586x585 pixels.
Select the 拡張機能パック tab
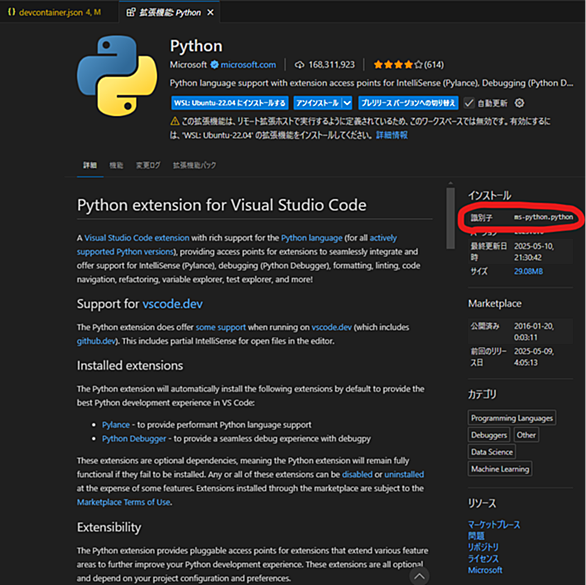(x=194, y=165)
